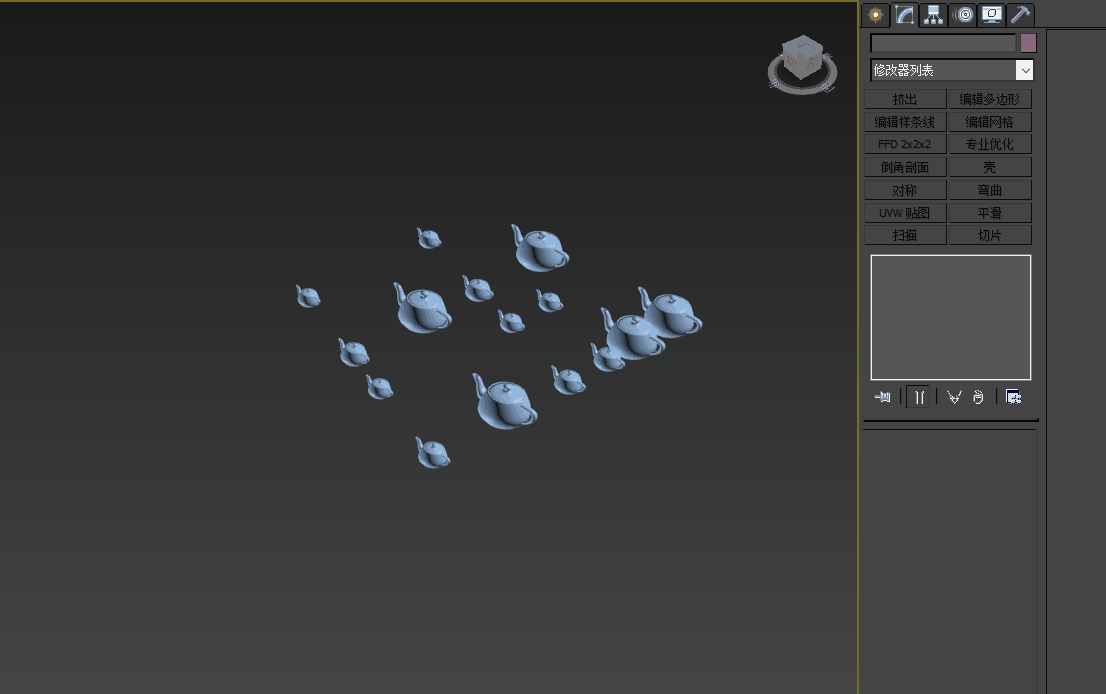Image resolution: width=1106 pixels, height=694 pixels.
Task: Apply the 编辑样条线 modifier
Action: [905, 121]
